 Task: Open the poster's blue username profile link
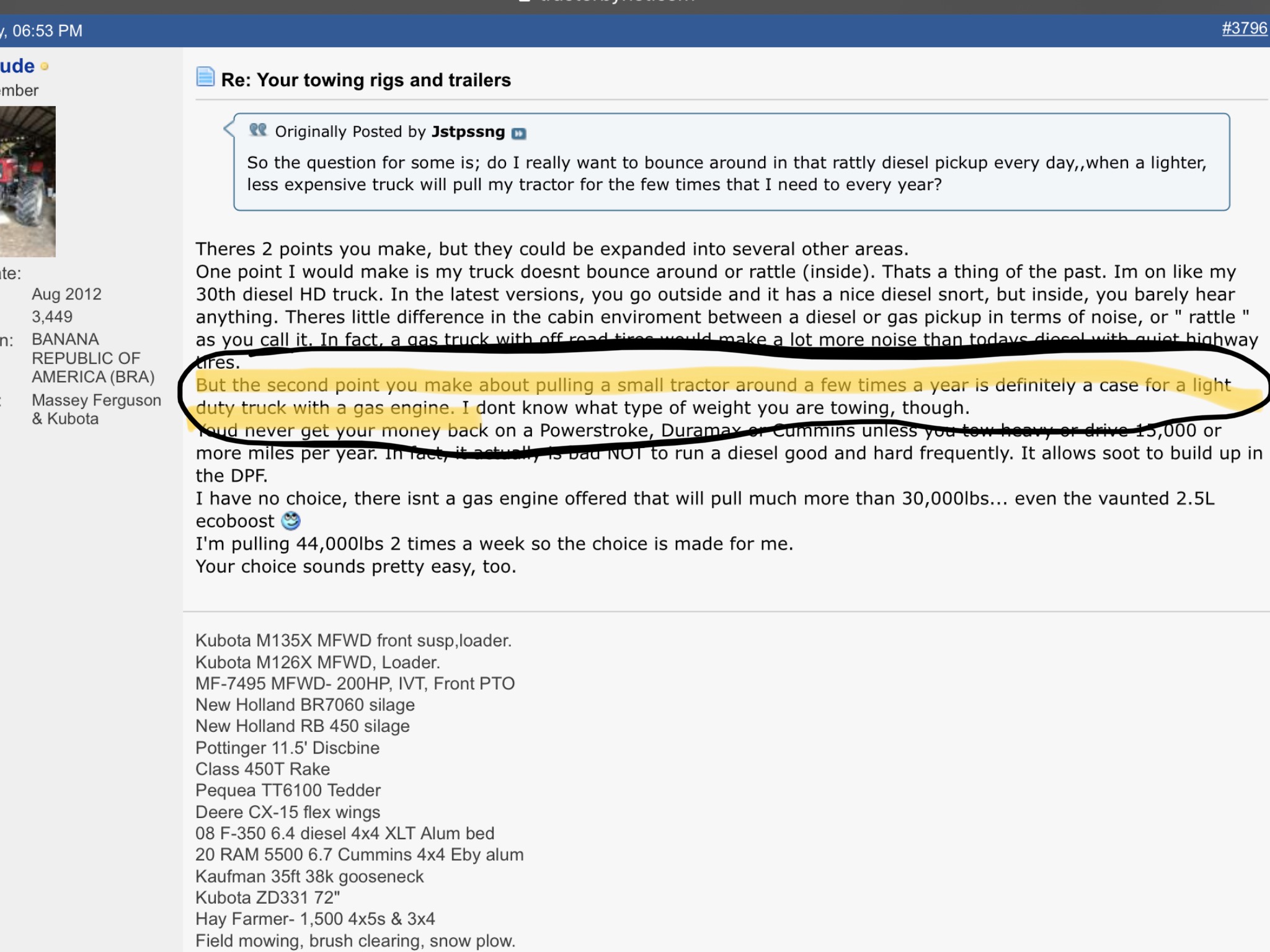17,66
